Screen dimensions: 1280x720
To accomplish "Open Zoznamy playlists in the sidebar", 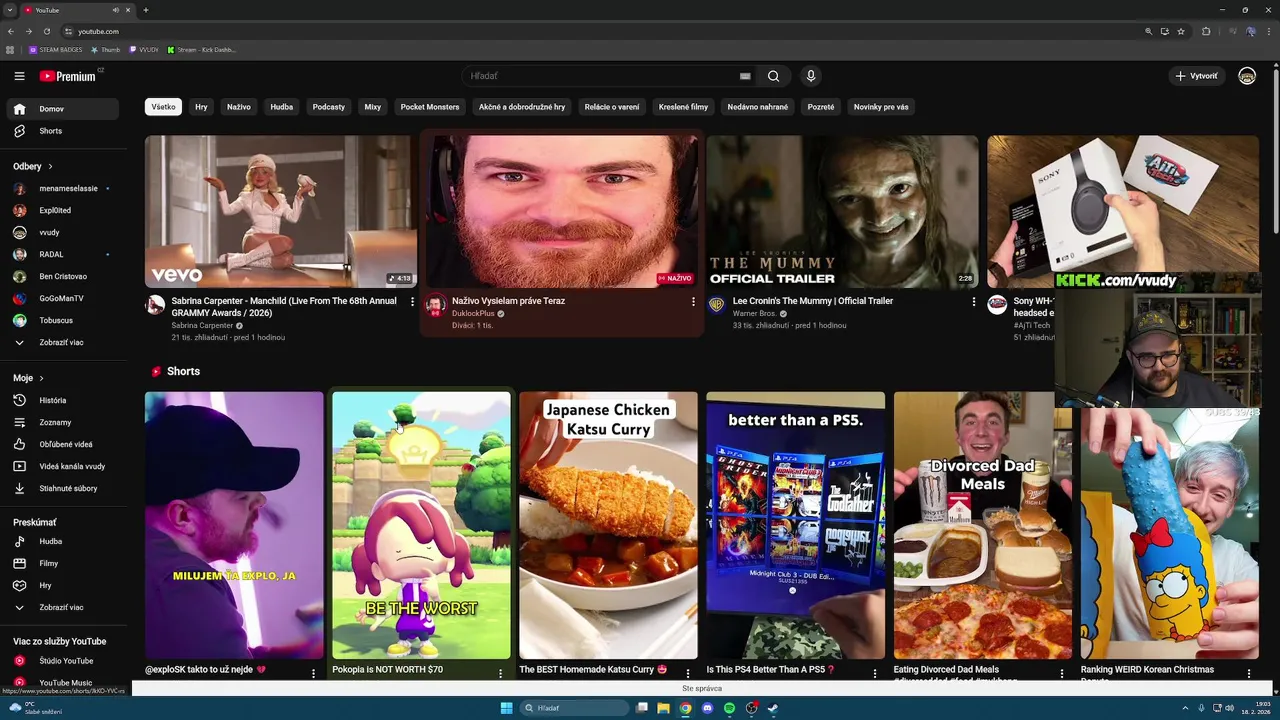I will pyautogui.click(x=62, y=422).
